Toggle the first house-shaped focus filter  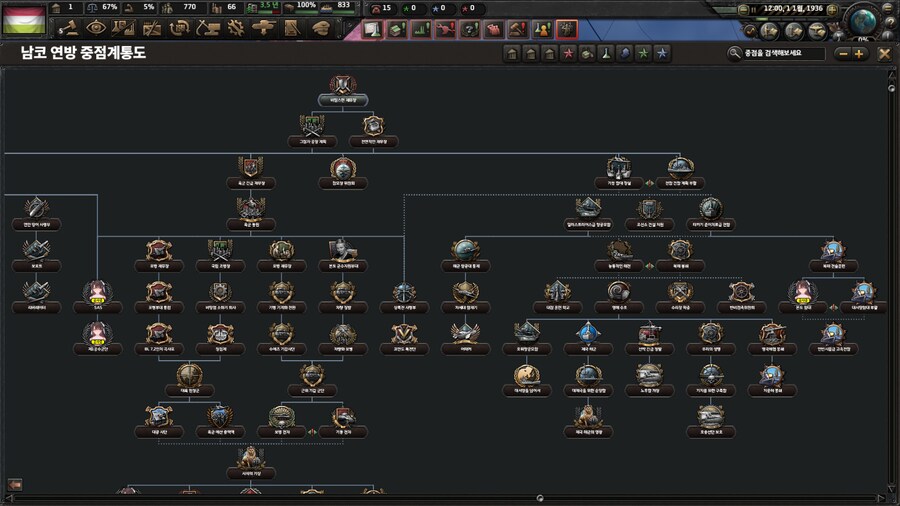tap(513, 53)
